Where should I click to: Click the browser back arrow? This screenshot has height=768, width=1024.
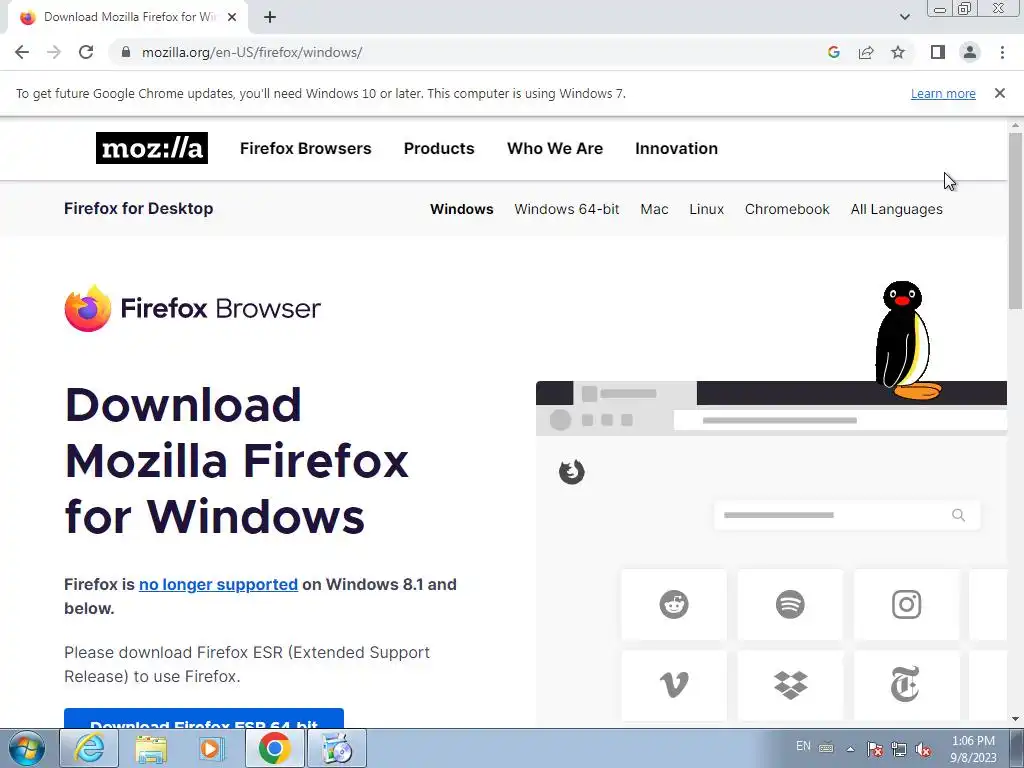tap(22, 52)
